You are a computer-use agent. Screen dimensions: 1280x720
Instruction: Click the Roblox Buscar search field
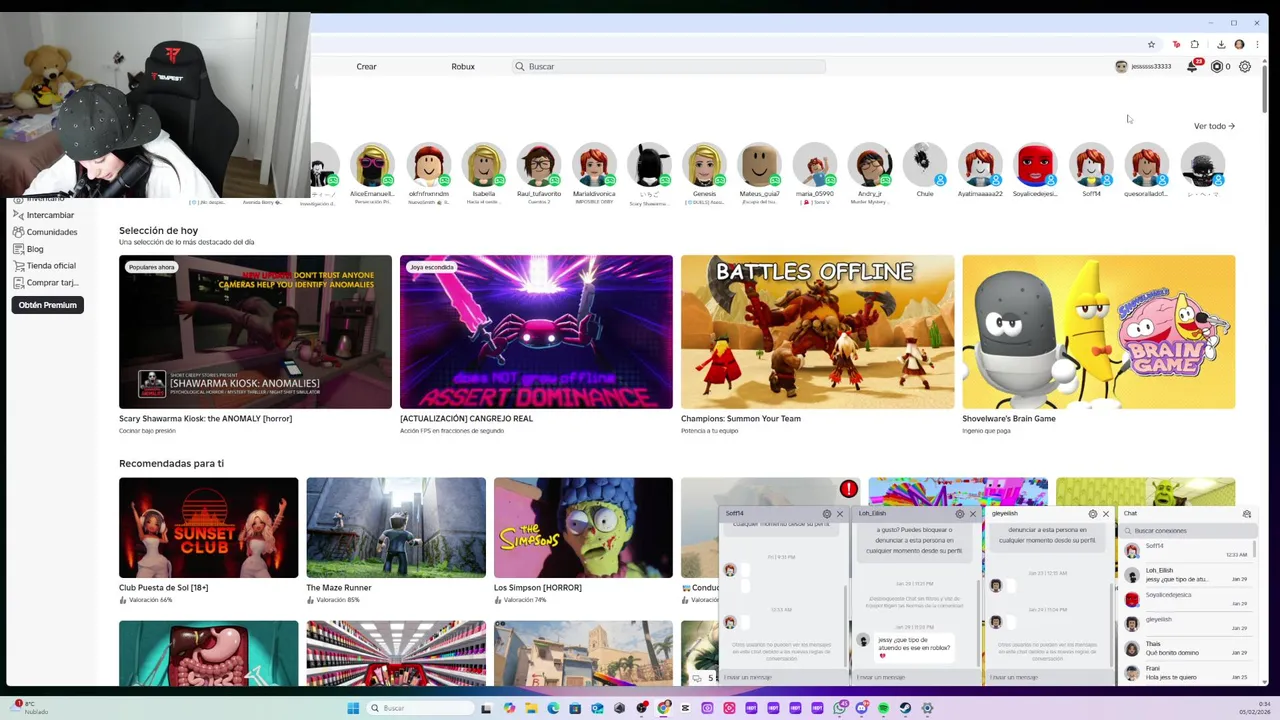pos(668,66)
